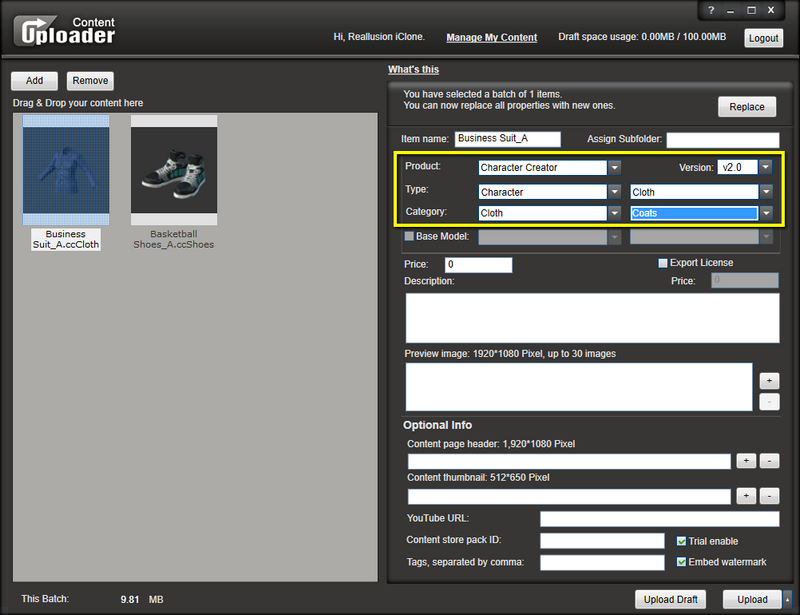This screenshot has width=800, height=615.
Task: Click minus button beside content page header
Action: point(769,461)
